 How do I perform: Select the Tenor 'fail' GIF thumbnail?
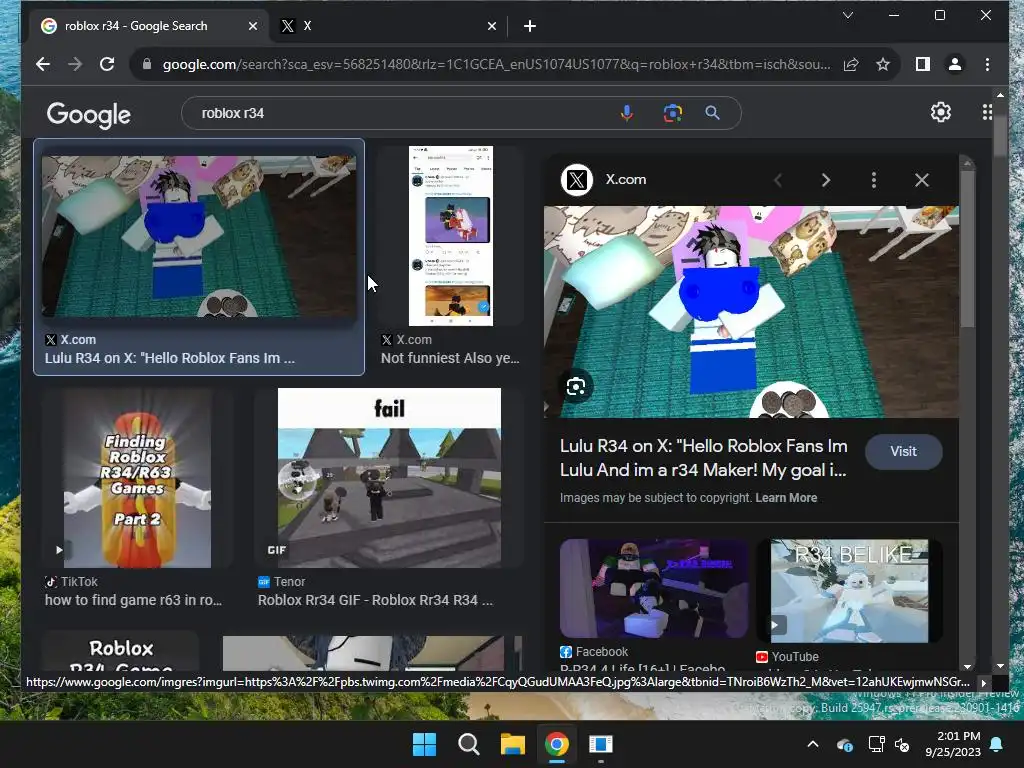[389, 478]
